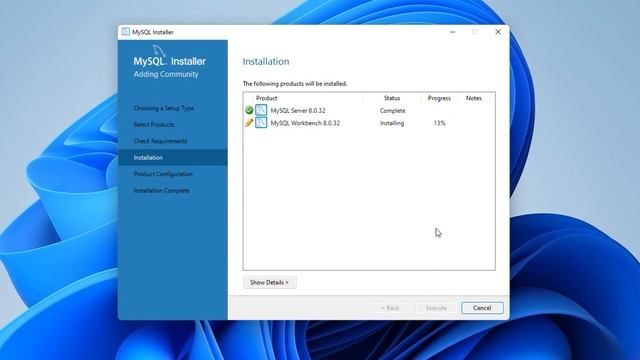
Task: Click the green complete checkmark icon for MySQL Server
Action: (x=249, y=110)
